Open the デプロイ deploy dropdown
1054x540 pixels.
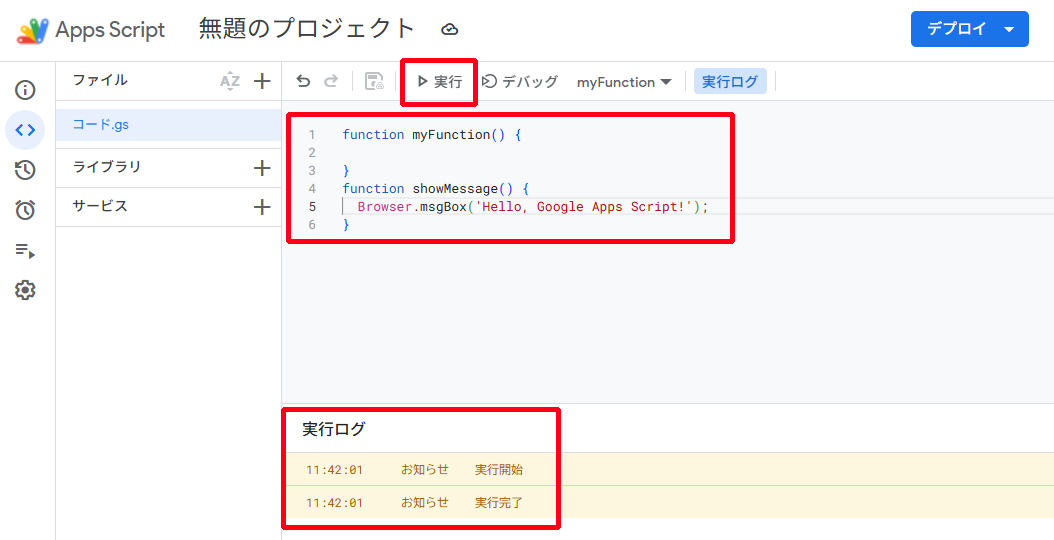[x=969, y=29]
